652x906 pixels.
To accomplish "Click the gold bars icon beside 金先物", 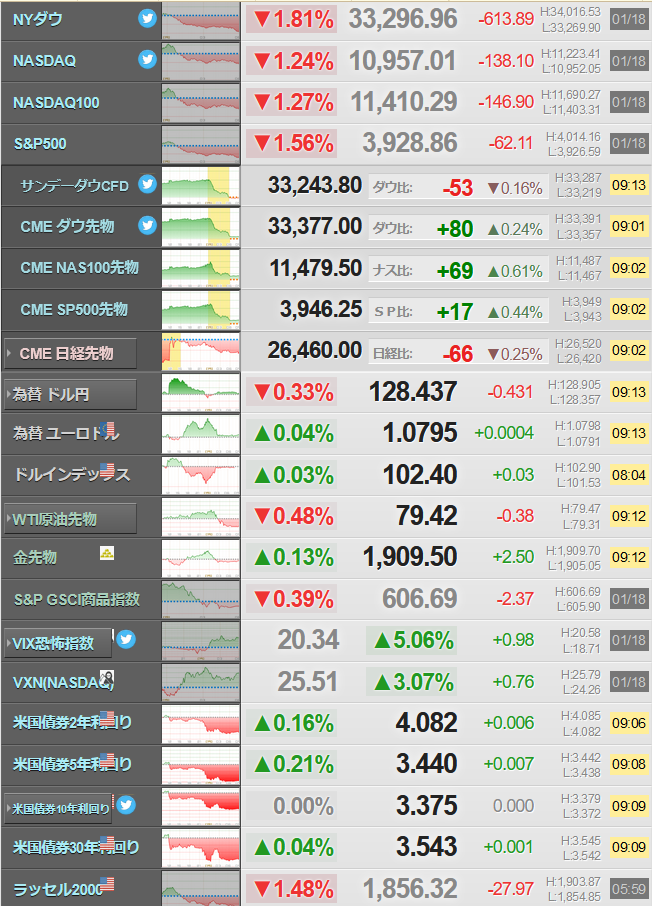I will [107, 553].
